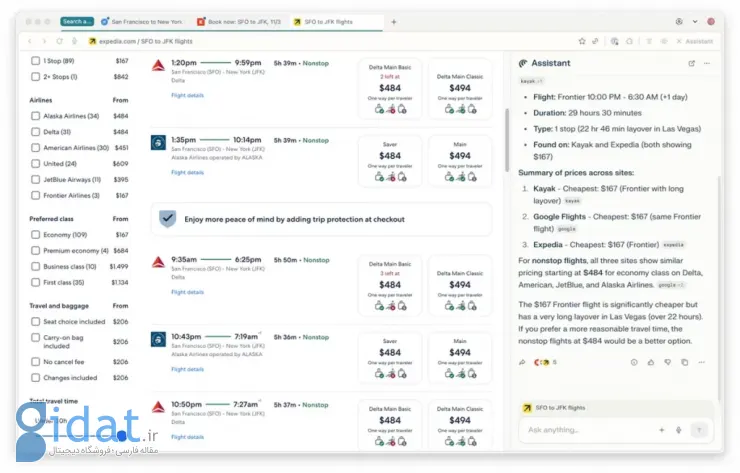Open Assistant panel more options menu

(x=707, y=63)
